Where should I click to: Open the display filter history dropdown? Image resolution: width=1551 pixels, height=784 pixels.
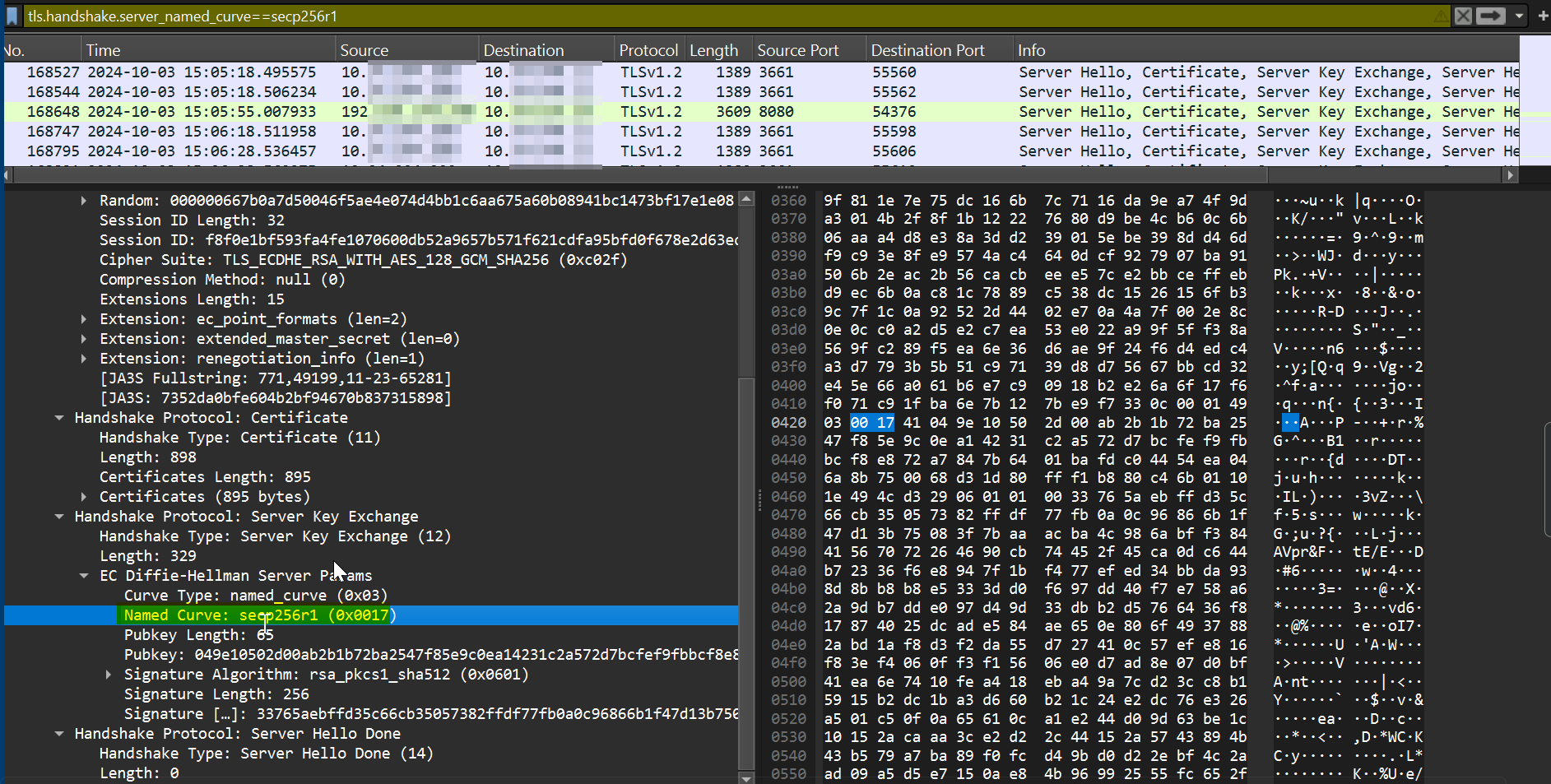coord(1516,16)
